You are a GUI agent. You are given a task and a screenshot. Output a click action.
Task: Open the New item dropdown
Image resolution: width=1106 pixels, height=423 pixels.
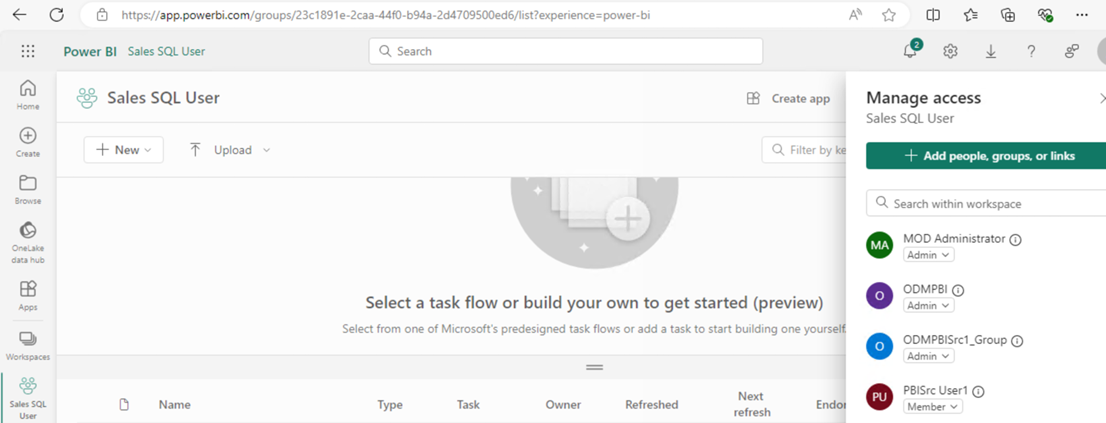[x=123, y=149]
